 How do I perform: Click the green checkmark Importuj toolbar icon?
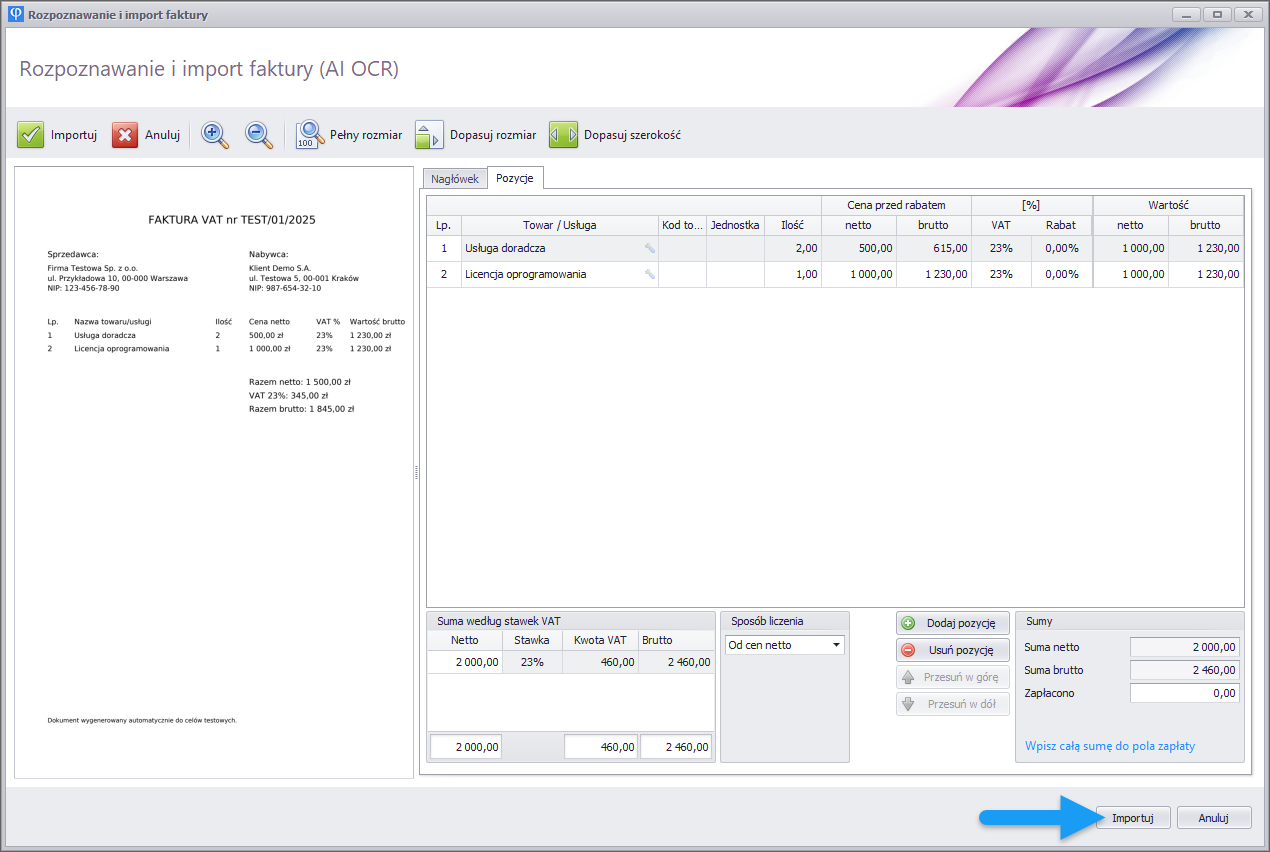tap(31, 135)
